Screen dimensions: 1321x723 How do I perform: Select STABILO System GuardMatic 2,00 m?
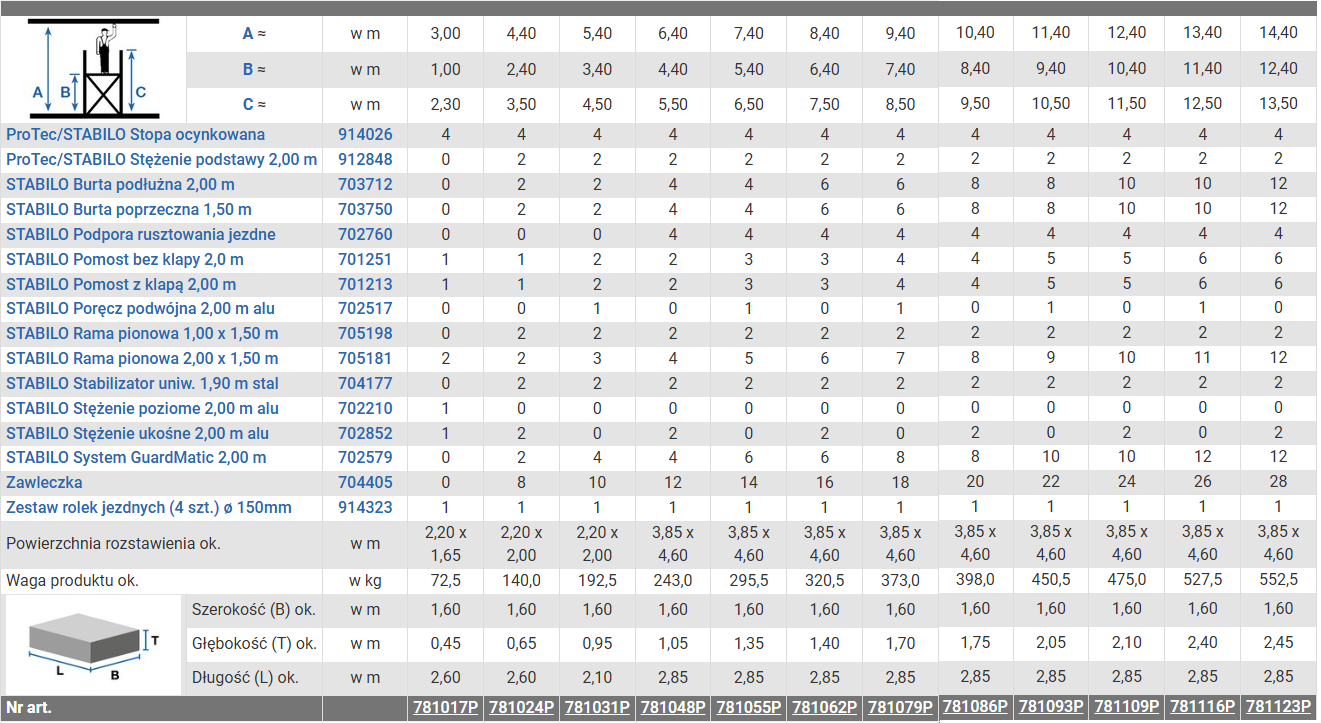point(136,458)
